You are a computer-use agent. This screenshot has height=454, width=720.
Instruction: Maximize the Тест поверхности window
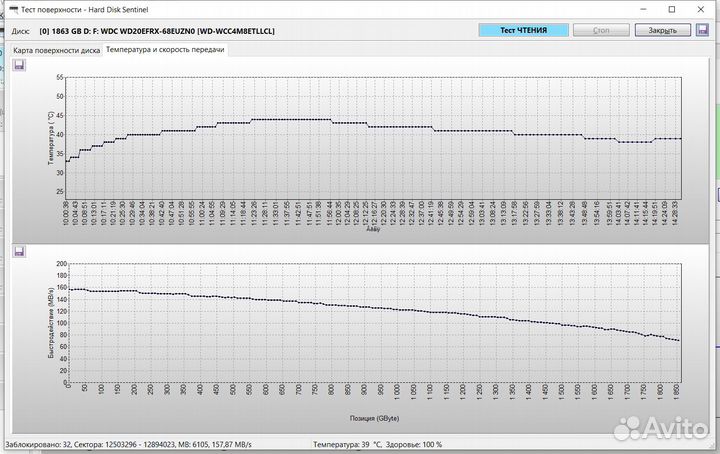click(x=652, y=8)
